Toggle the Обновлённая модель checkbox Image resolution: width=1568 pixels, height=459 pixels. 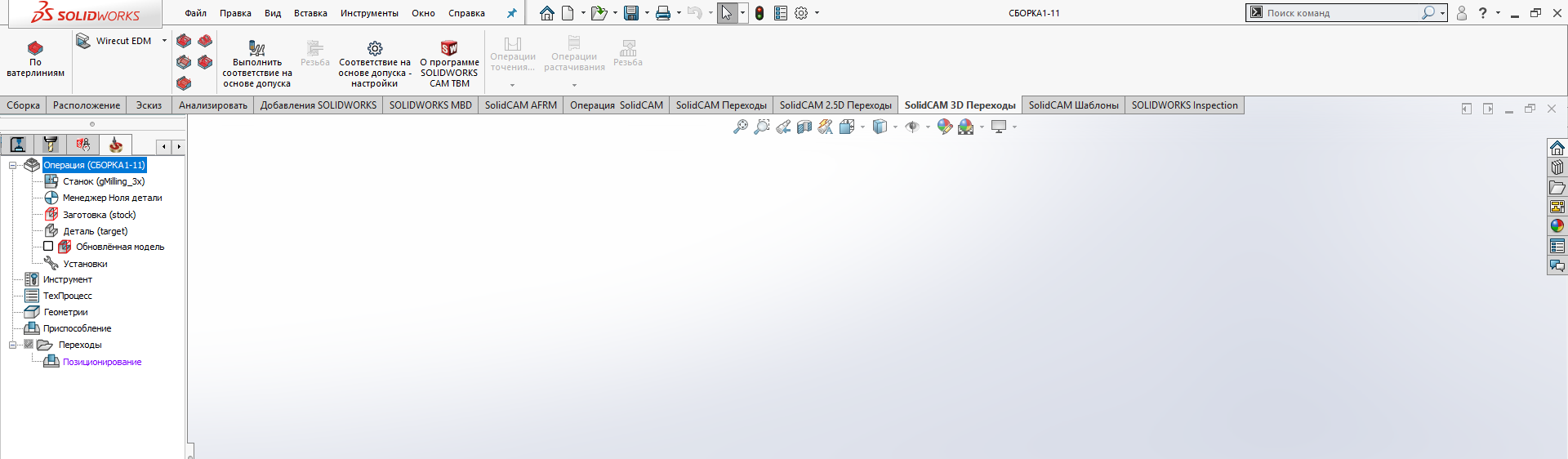coord(48,246)
